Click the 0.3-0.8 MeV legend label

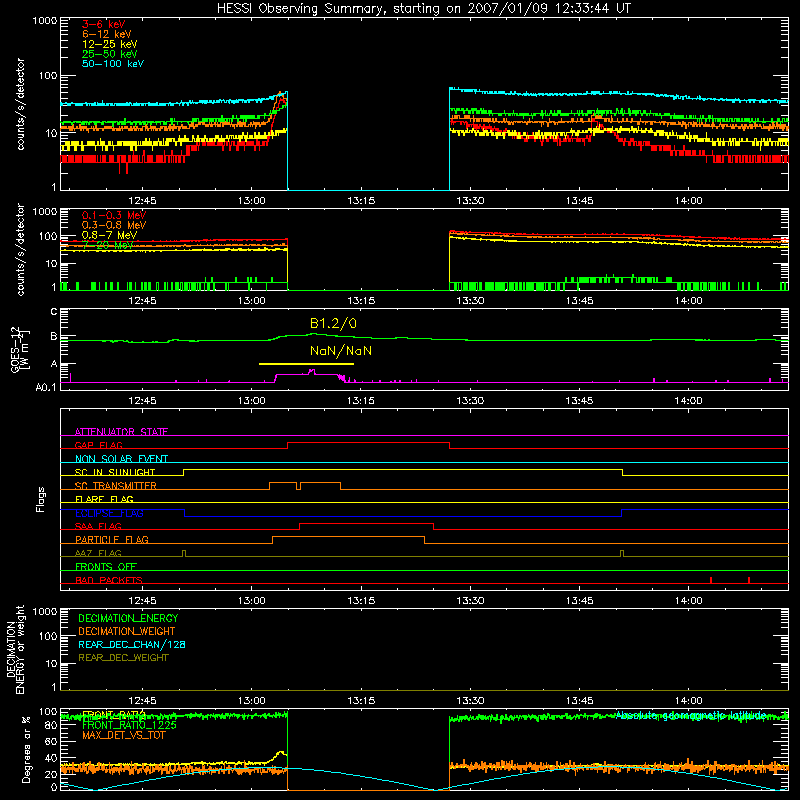[114, 225]
